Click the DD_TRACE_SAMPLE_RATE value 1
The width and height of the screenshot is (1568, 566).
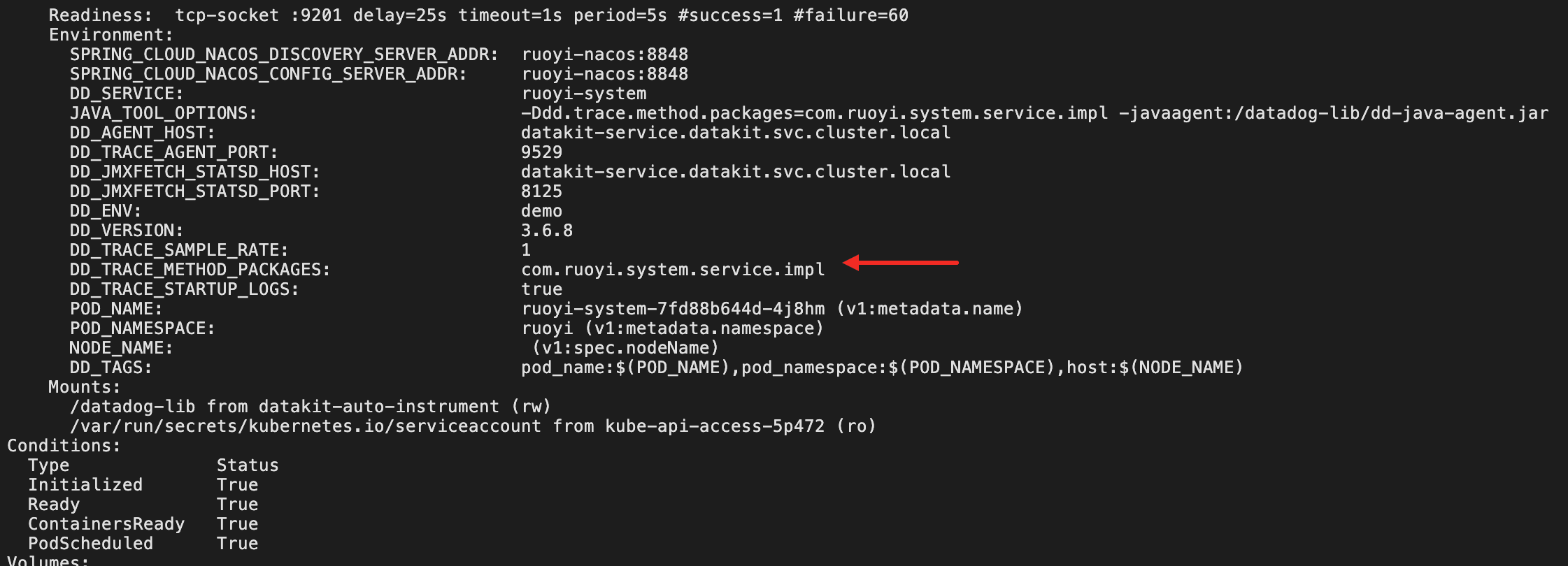[526, 250]
